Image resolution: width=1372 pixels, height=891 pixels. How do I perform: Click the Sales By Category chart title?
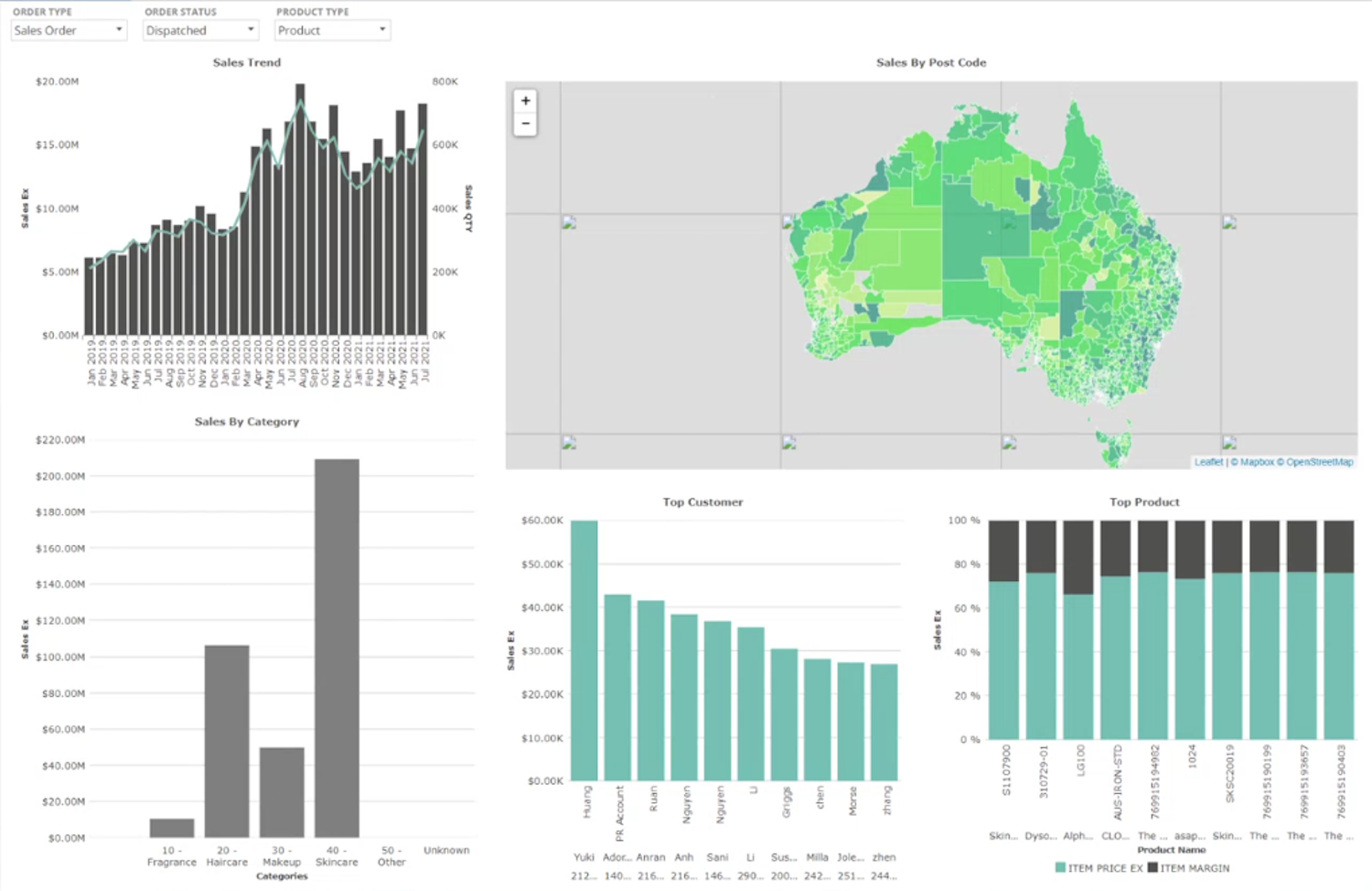pos(247,422)
